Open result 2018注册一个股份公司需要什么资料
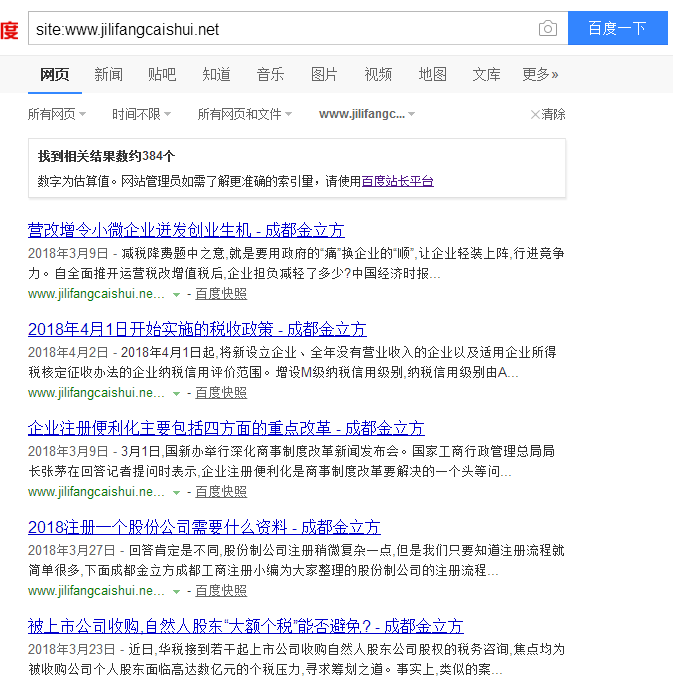673x680 pixels. click(204, 527)
